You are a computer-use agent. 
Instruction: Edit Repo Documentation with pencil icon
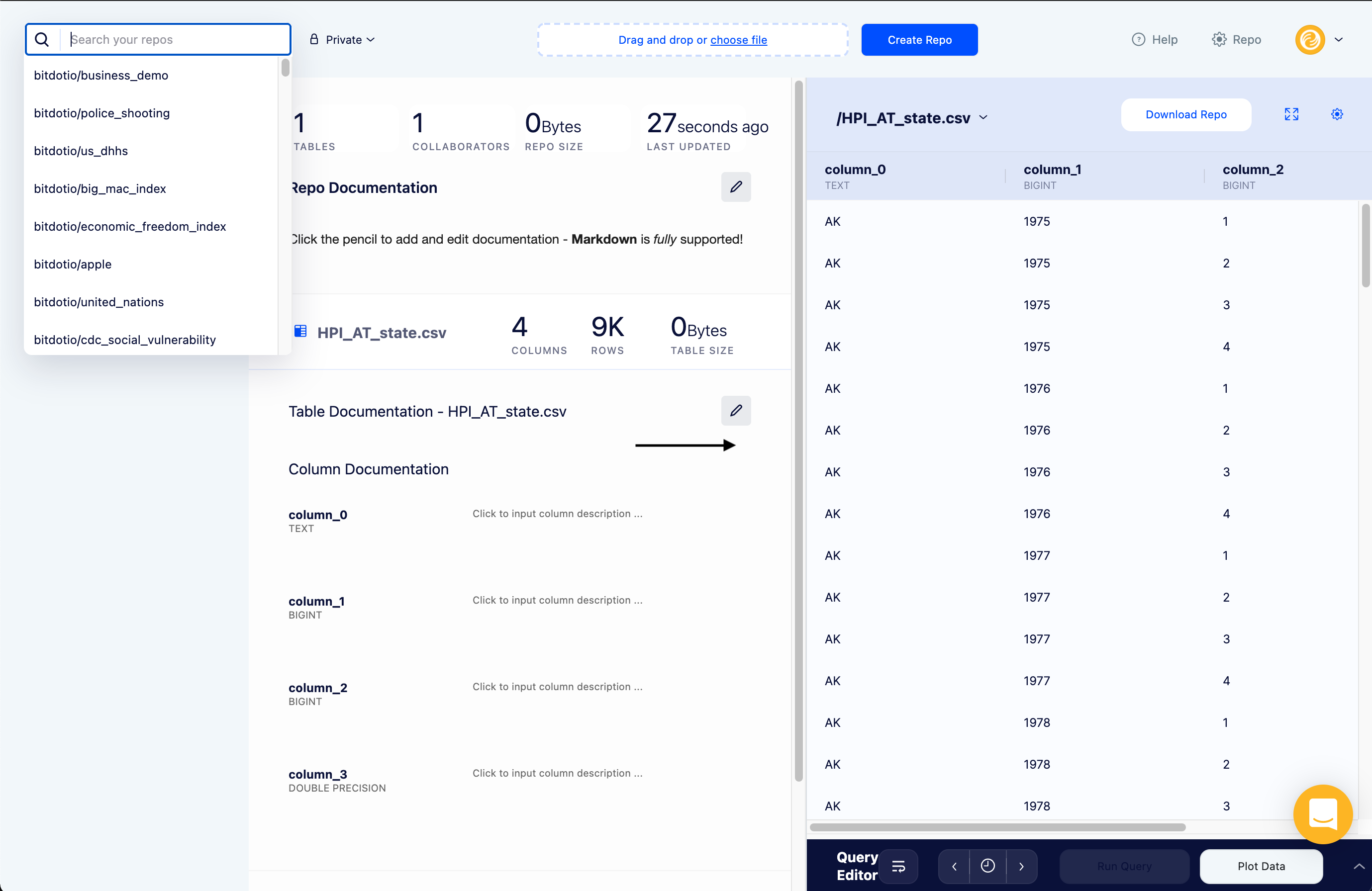(x=736, y=187)
